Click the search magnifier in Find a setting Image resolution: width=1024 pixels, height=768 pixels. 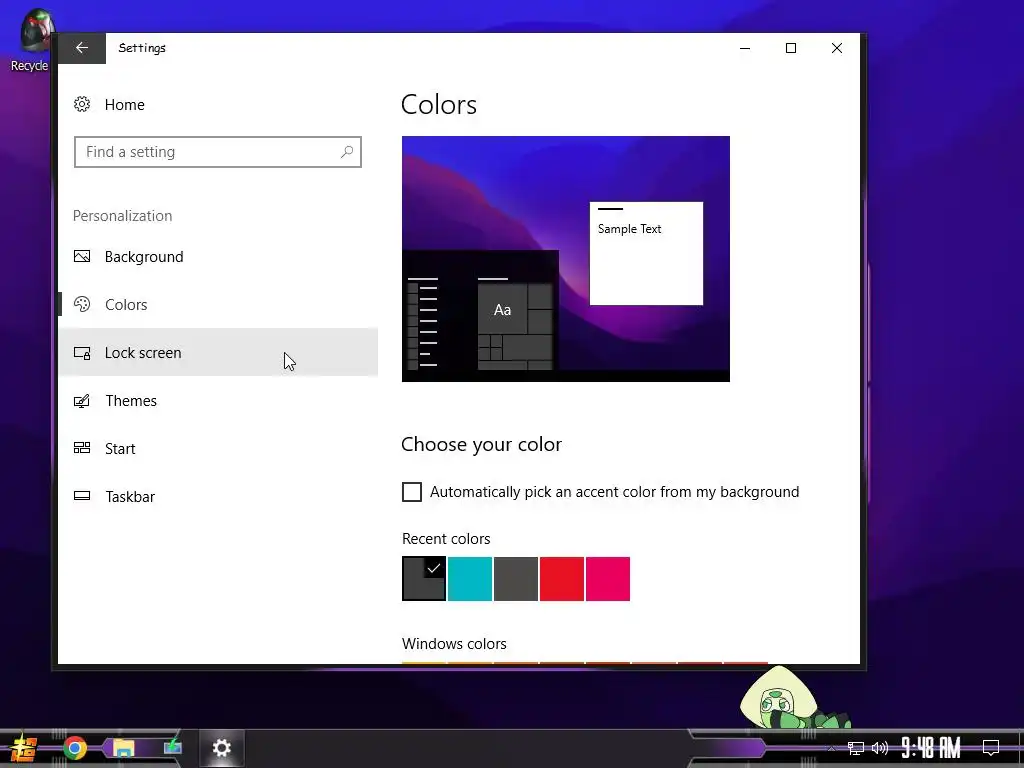point(347,152)
